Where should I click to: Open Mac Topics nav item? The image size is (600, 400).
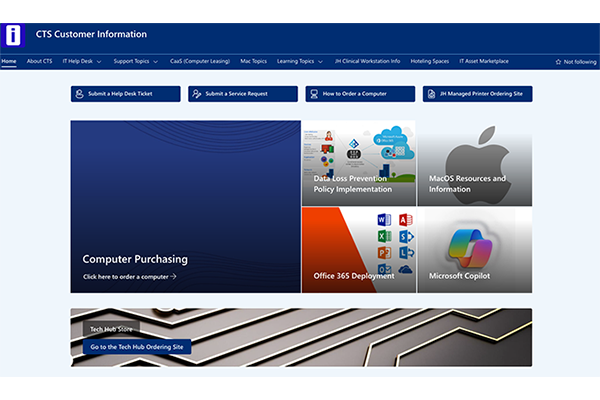(253, 61)
